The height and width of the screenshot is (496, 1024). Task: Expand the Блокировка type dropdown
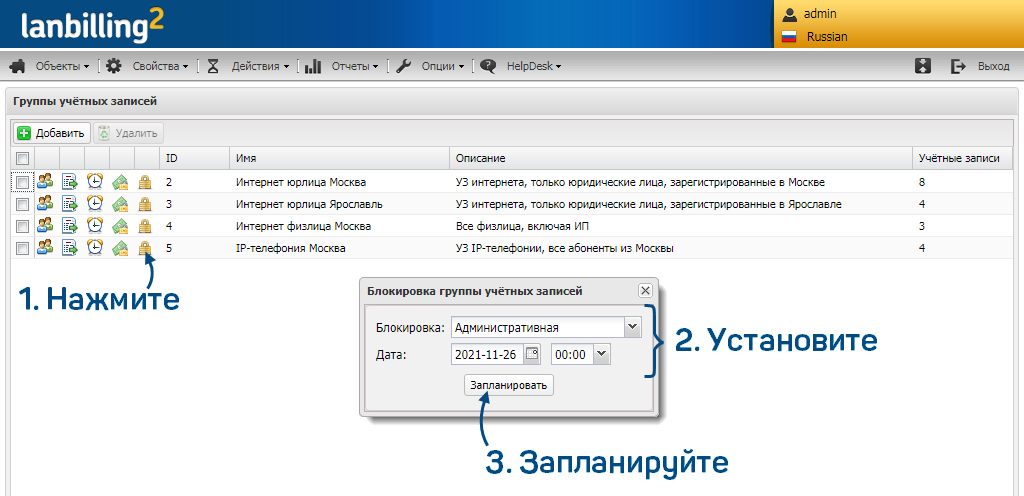(633, 327)
